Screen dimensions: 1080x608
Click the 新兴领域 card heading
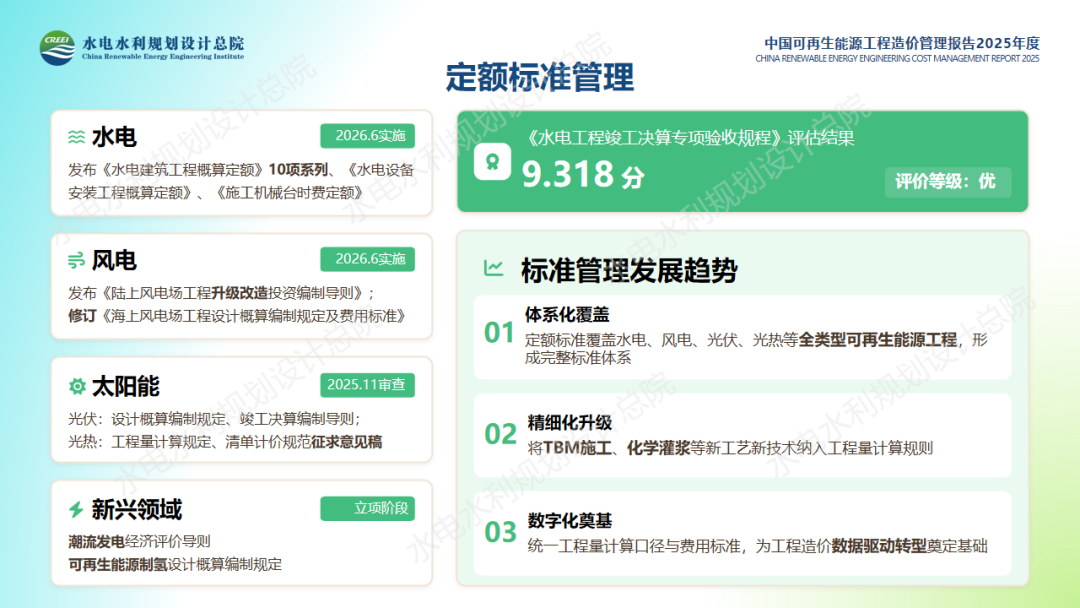136,510
